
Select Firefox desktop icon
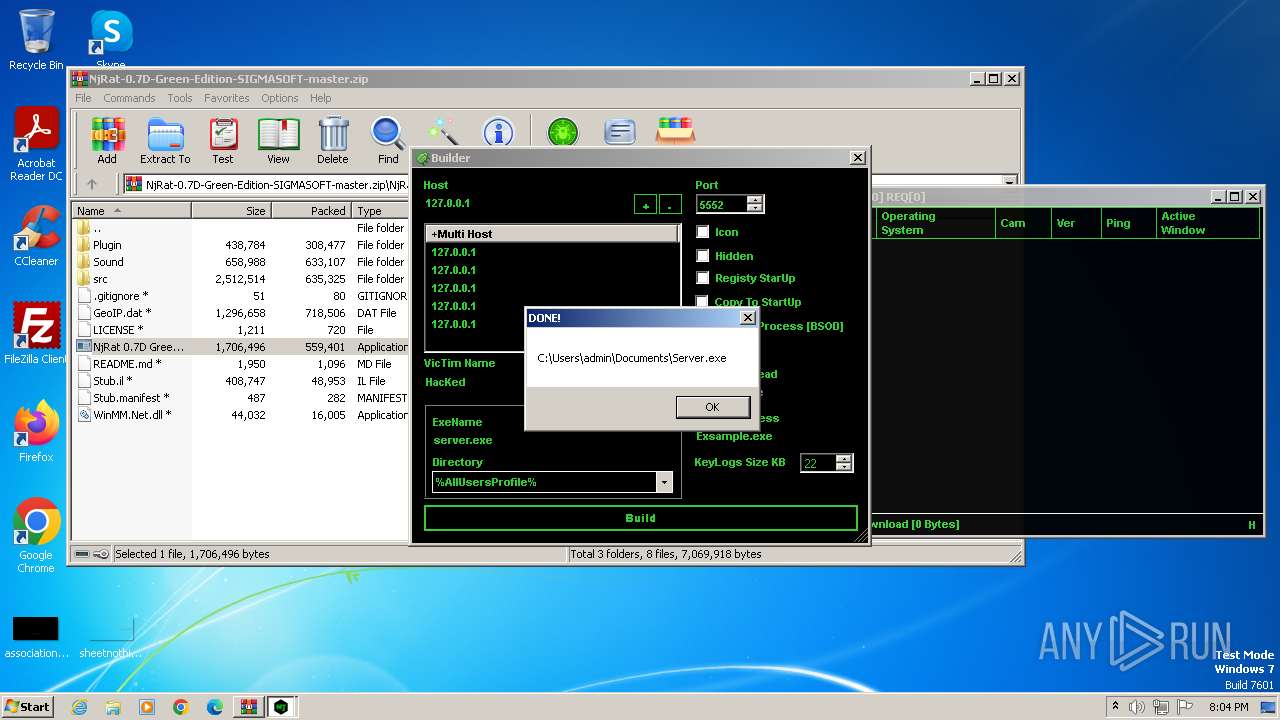coord(36,432)
